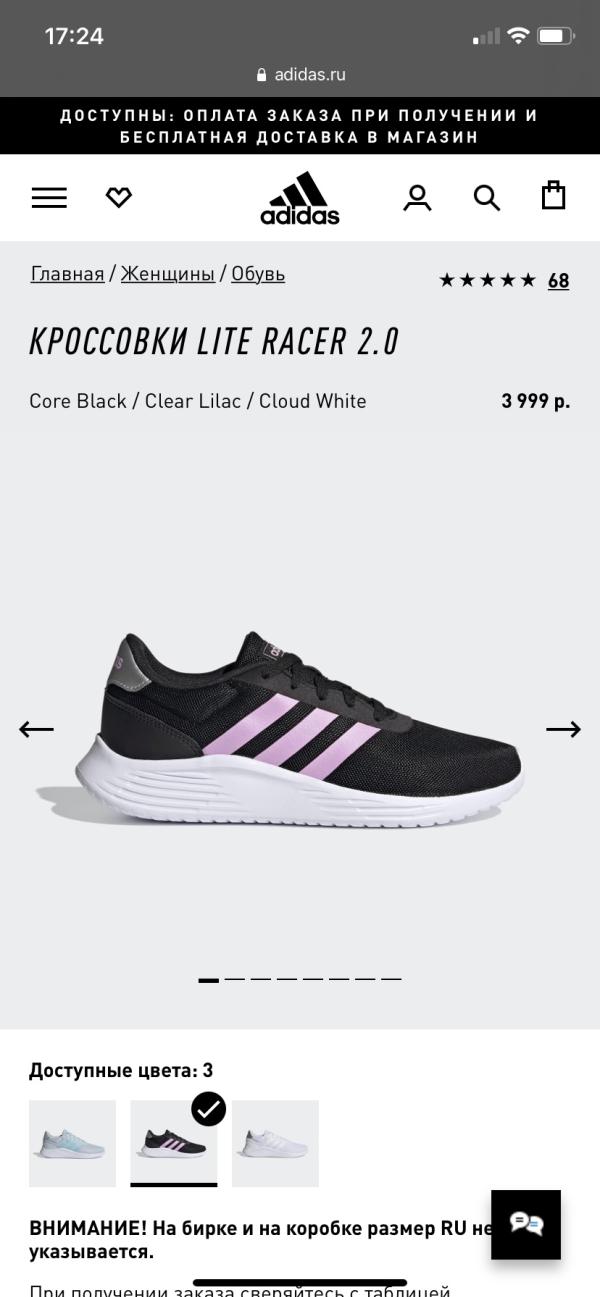Open search with the magnifier icon
This screenshot has width=600, height=1297.
point(487,198)
